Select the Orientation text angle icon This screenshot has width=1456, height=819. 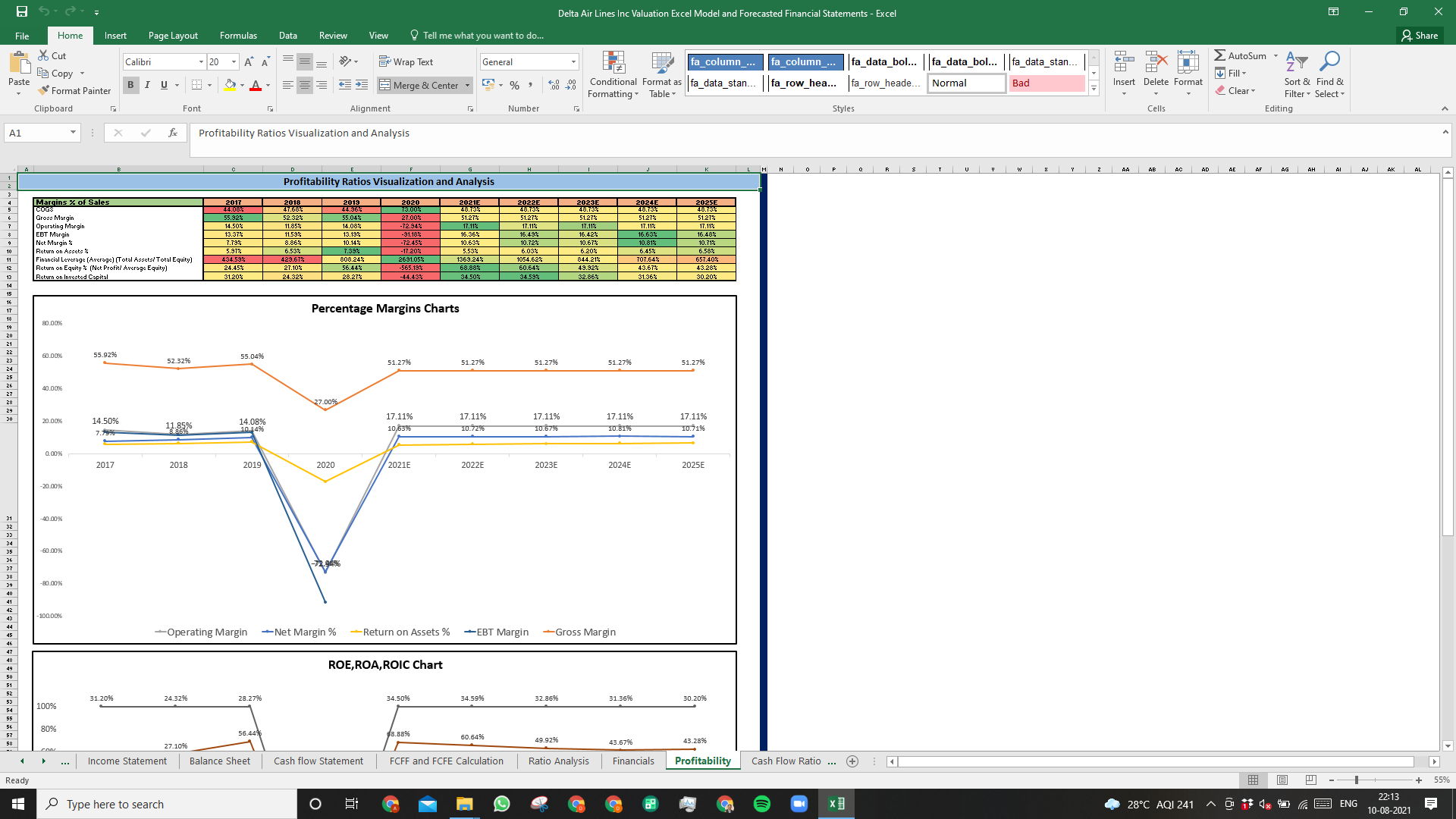point(345,61)
